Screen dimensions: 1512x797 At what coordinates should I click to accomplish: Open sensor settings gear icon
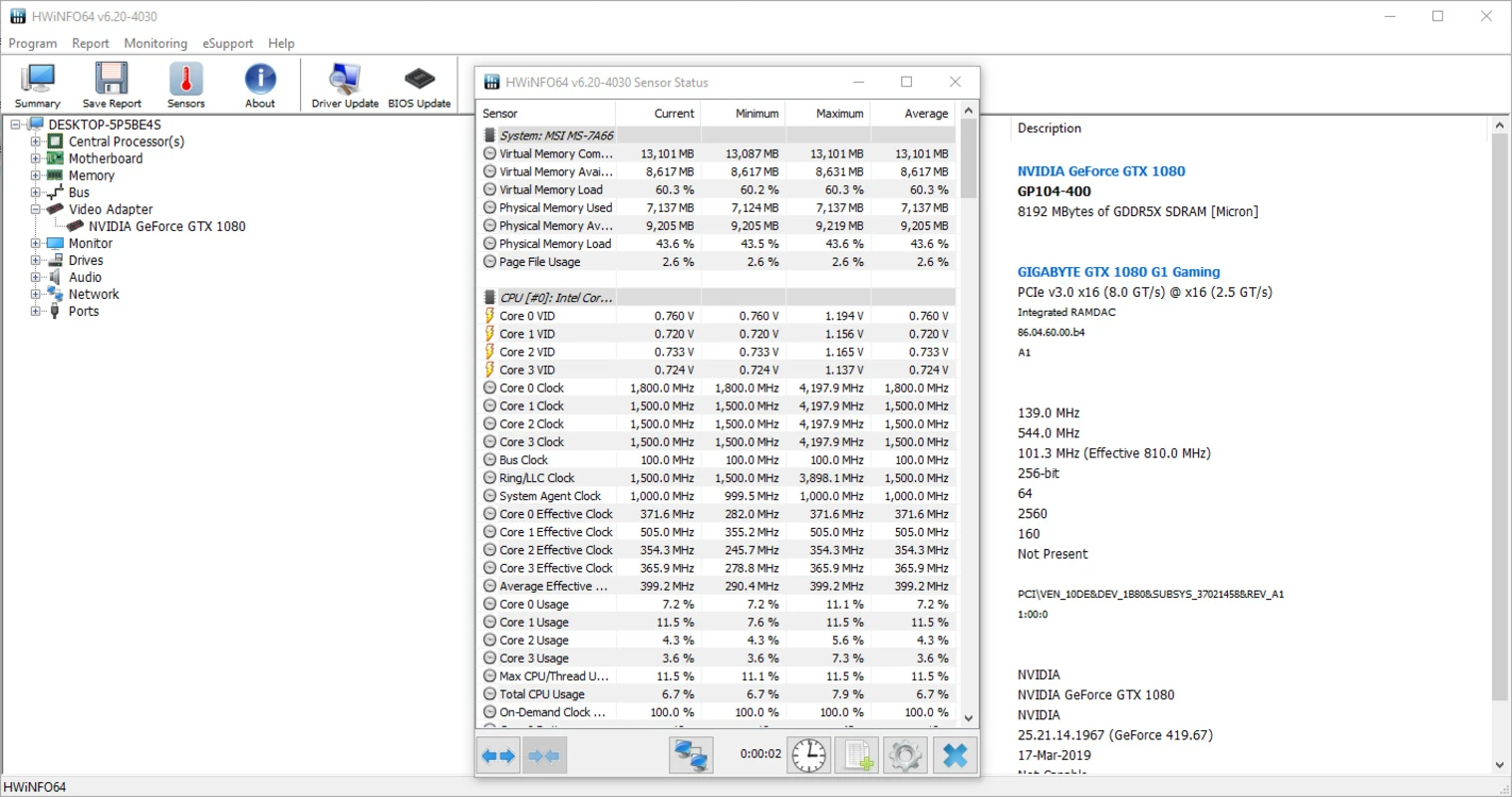click(905, 756)
